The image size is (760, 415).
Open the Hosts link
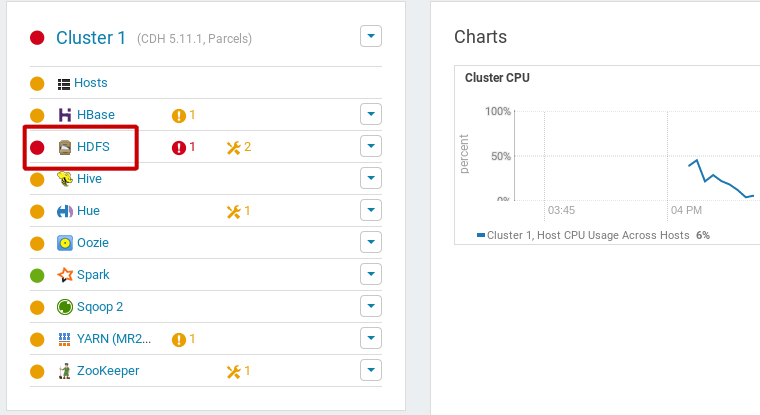(x=90, y=83)
